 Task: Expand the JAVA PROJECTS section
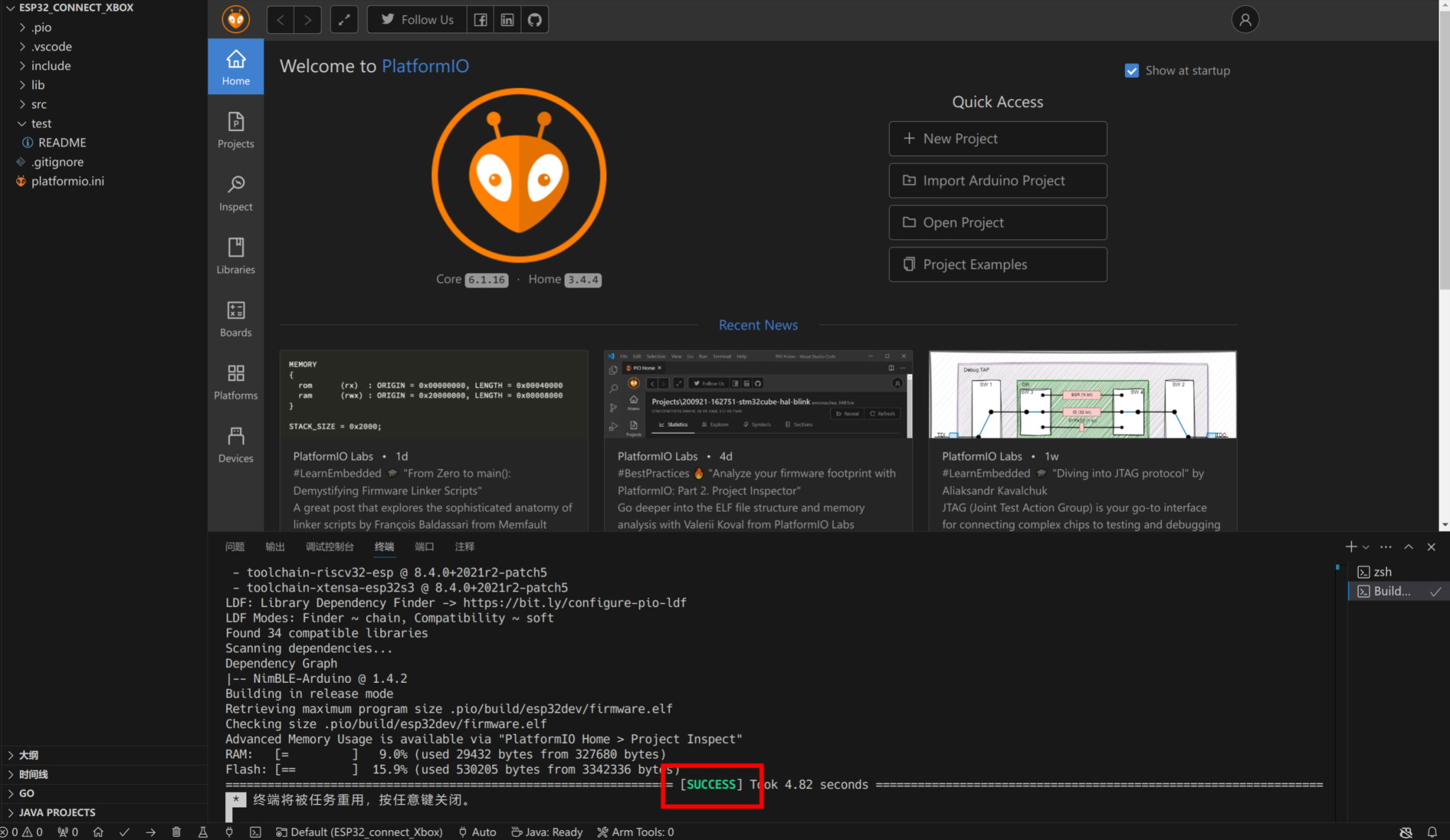click(x=57, y=812)
